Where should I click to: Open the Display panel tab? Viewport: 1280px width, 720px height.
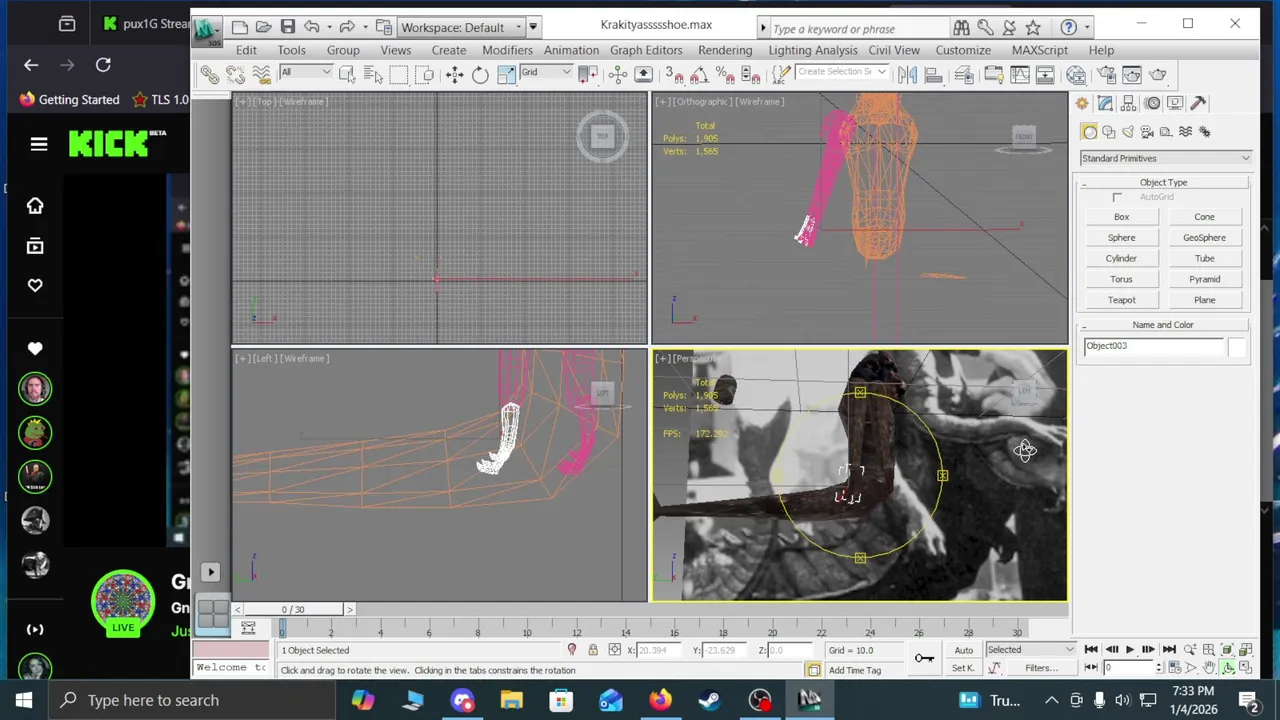(x=1175, y=103)
